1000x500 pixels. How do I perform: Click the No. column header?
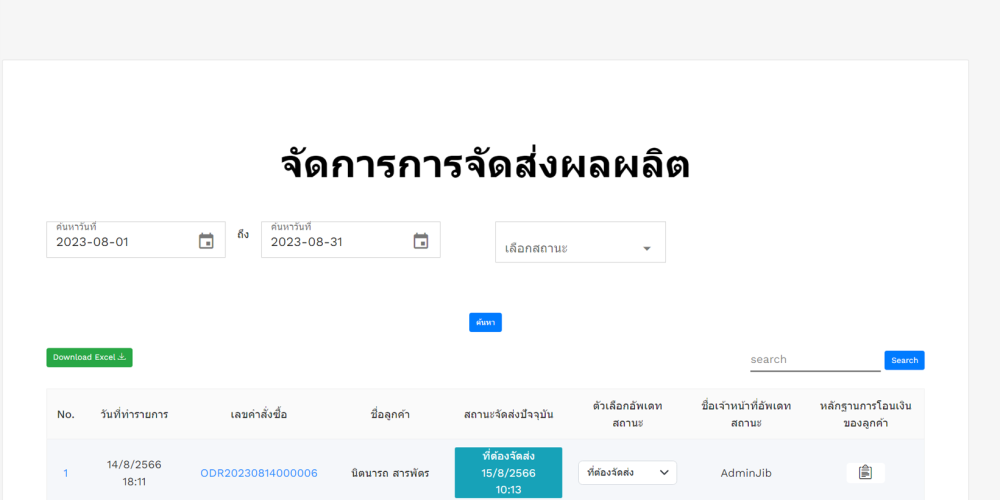(x=66, y=414)
